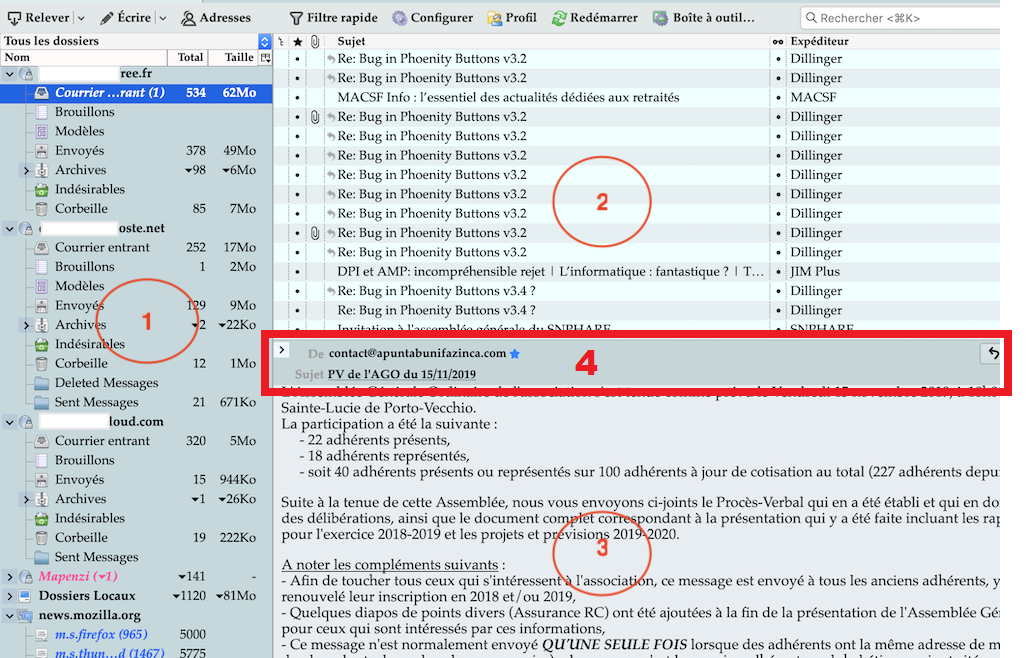The width and height of the screenshot is (1026, 658).
Task: Click sender contact@apuntabunifazinca.com address
Action: (x=417, y=353)
